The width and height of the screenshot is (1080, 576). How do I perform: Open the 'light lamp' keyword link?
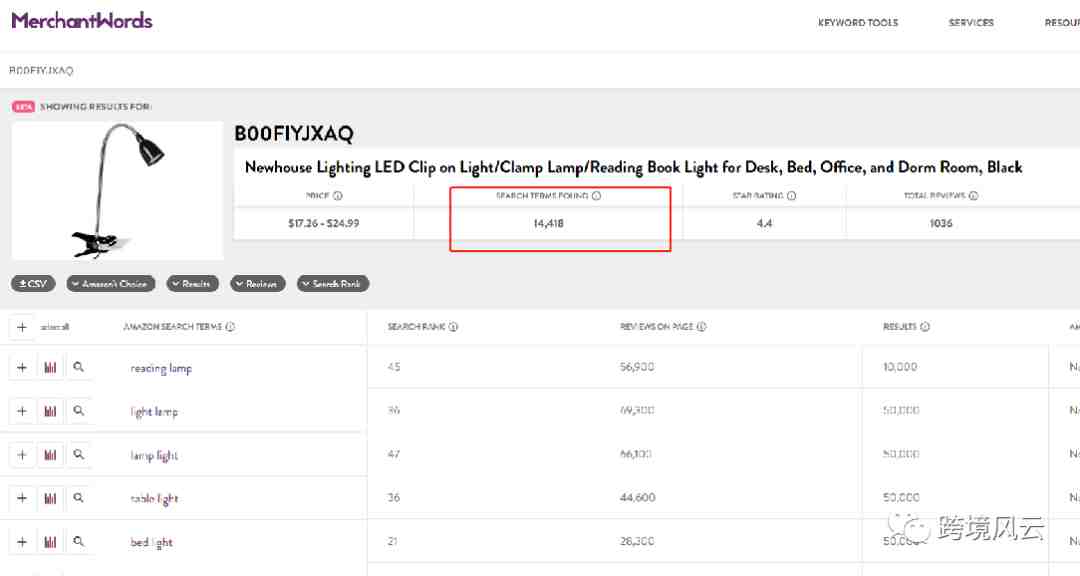154,412
